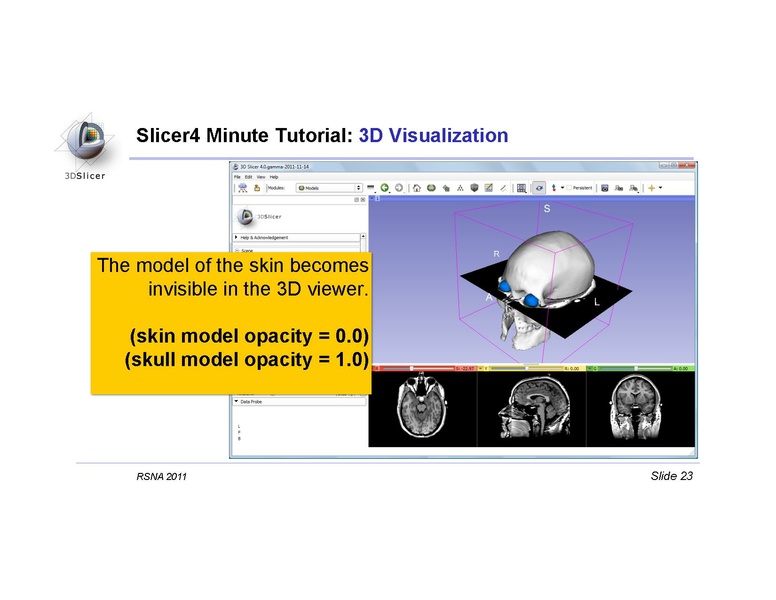Screen dimensions: 776x600
Task: Open the Modules selector showing Models
Action: click(x=329, y=188)
